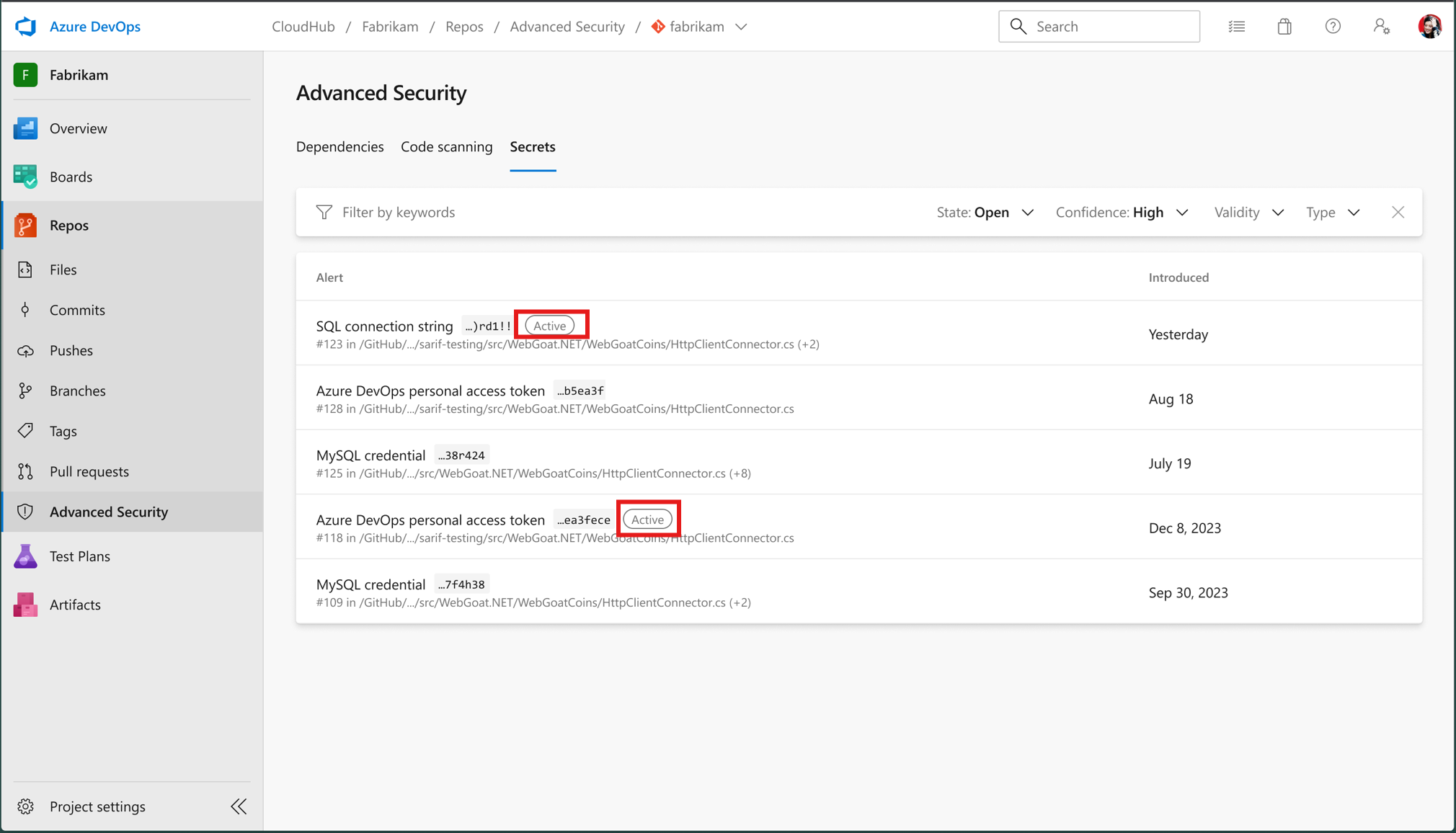Viewport: 1456px width, 833px height.
Task: Switch to the Code scanning tab
Action: click(x=446, y=146)
